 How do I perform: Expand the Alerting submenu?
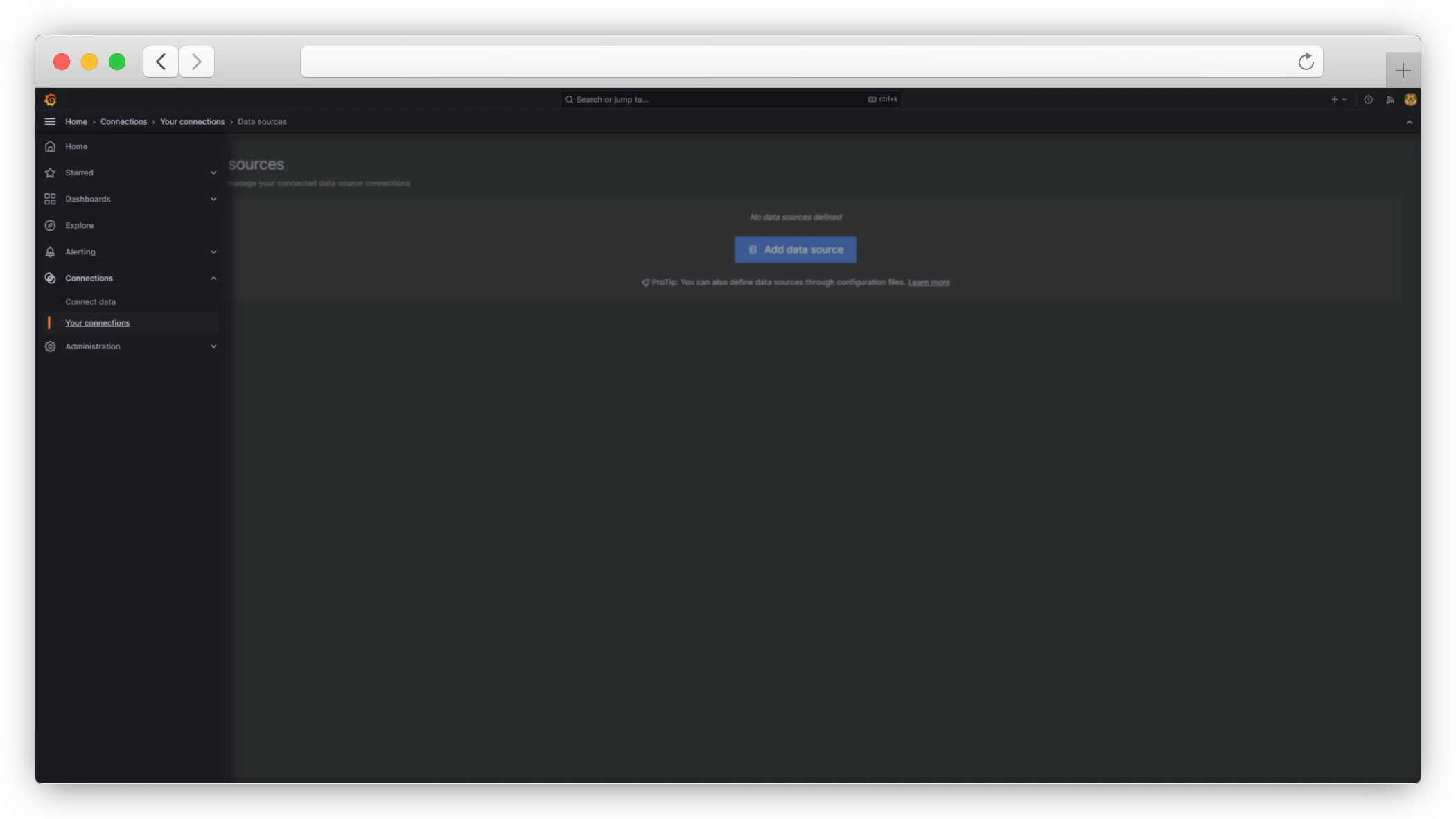coord(213,252)
